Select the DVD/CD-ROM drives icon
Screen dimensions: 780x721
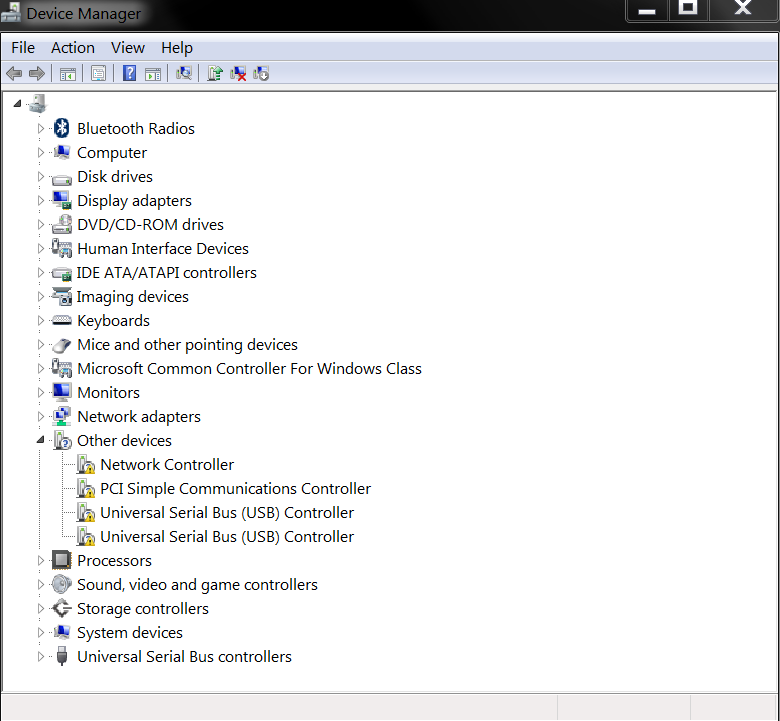(62, 224)
